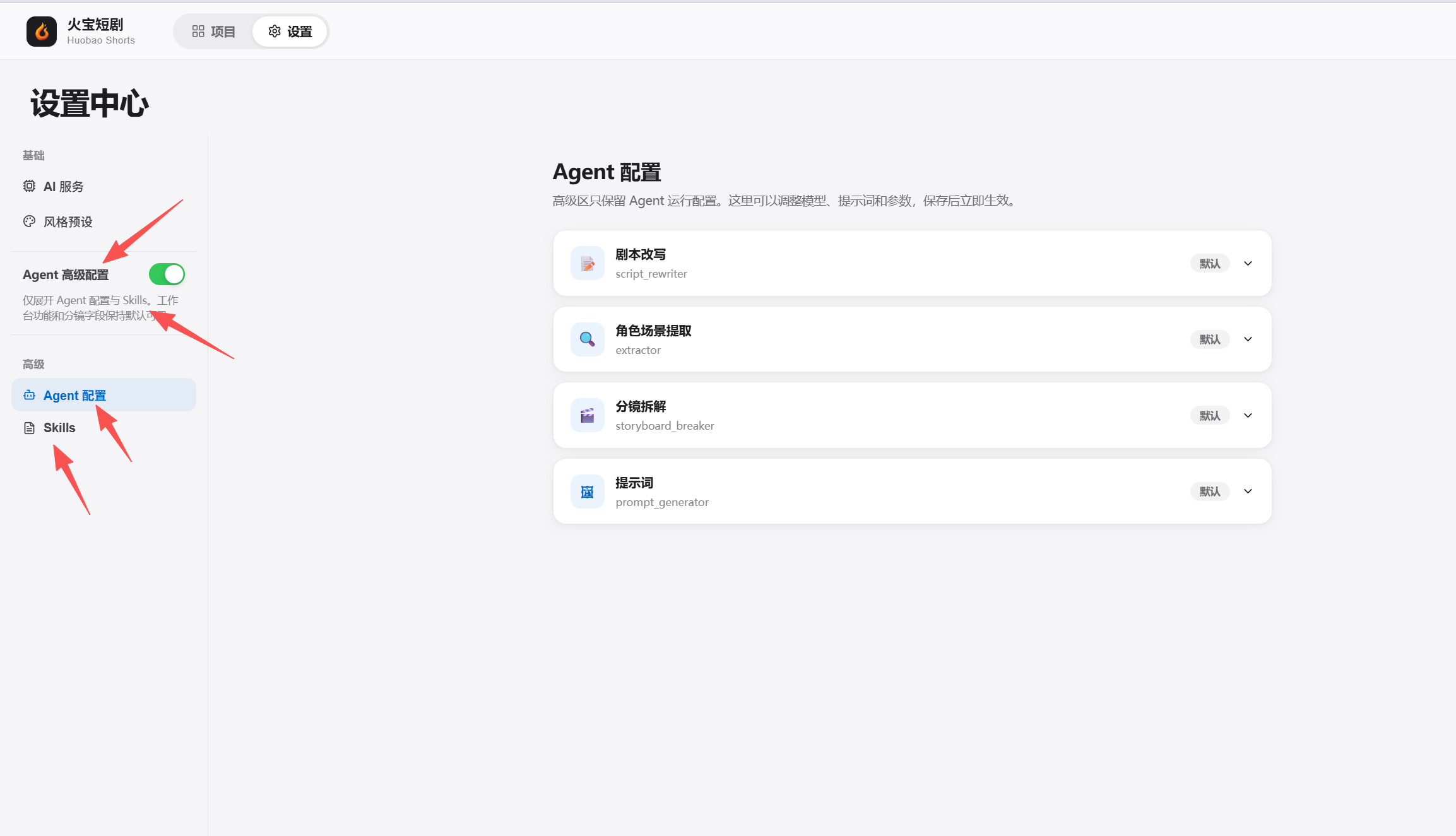Screen dimensions: 1456x836
Task: Click the 分镜拆解 clapperboard icon
Action: click(588, 415)
